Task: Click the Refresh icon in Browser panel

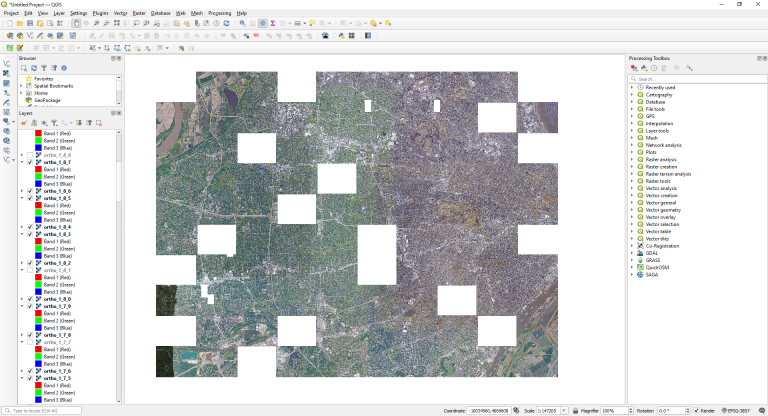Action: pos(33,68)
